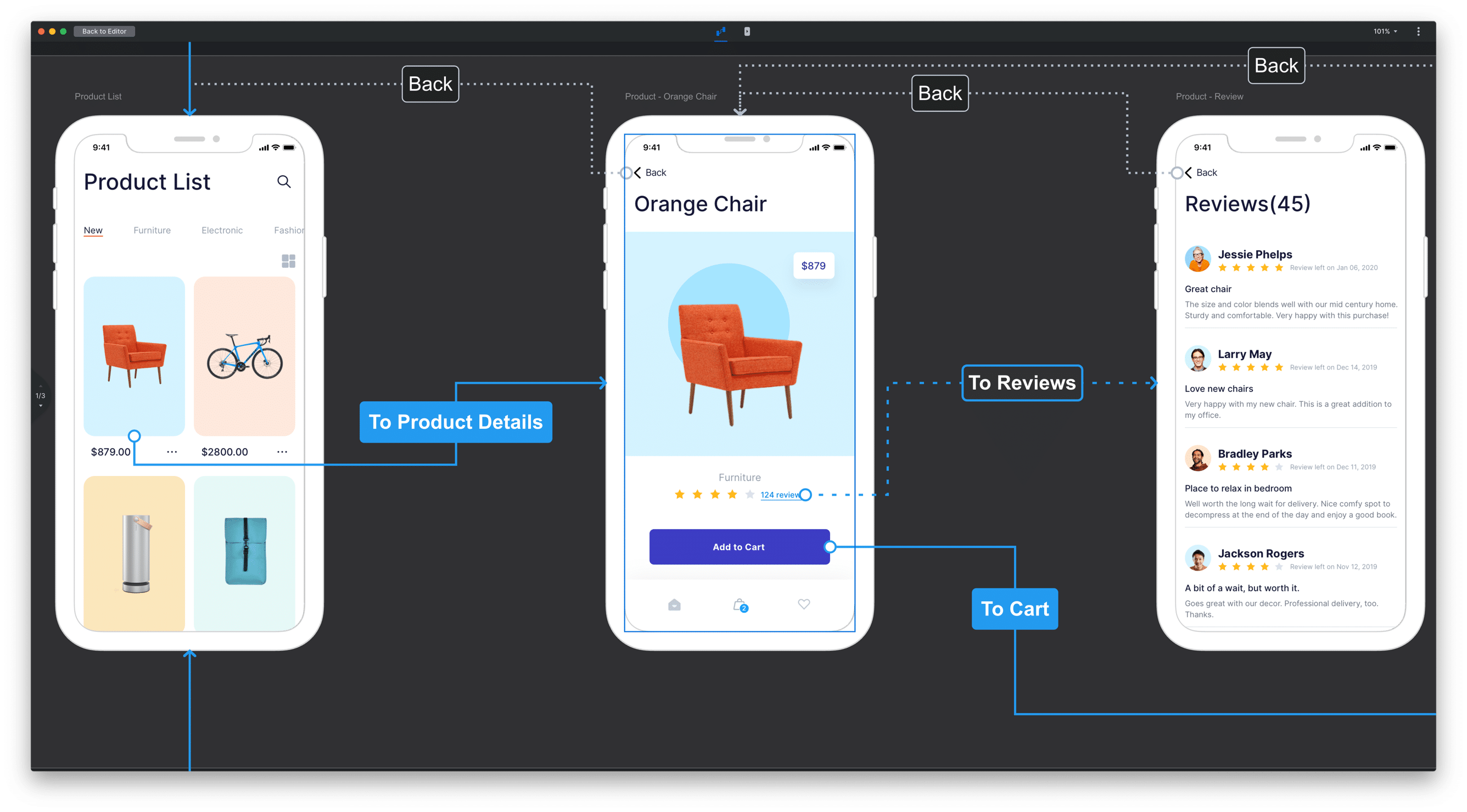
Task: Switch to the prototype play view icon
Action: point(747,31)
